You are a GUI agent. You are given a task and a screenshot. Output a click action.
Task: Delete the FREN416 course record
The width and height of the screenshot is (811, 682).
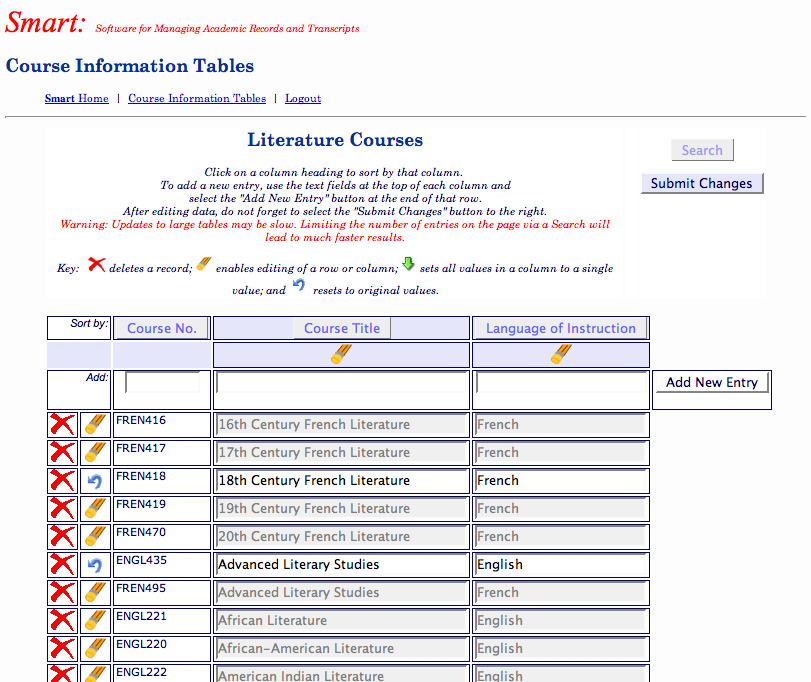click(63, 425)
